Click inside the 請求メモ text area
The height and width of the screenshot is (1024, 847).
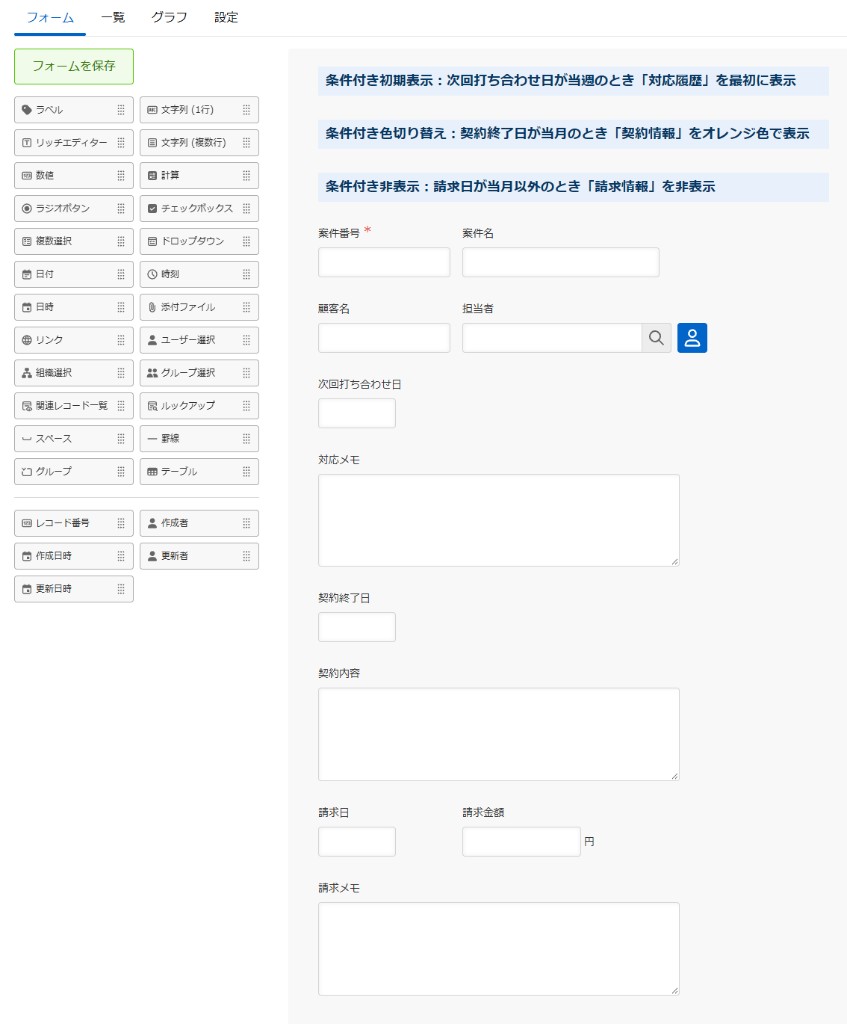click(499, 949)
